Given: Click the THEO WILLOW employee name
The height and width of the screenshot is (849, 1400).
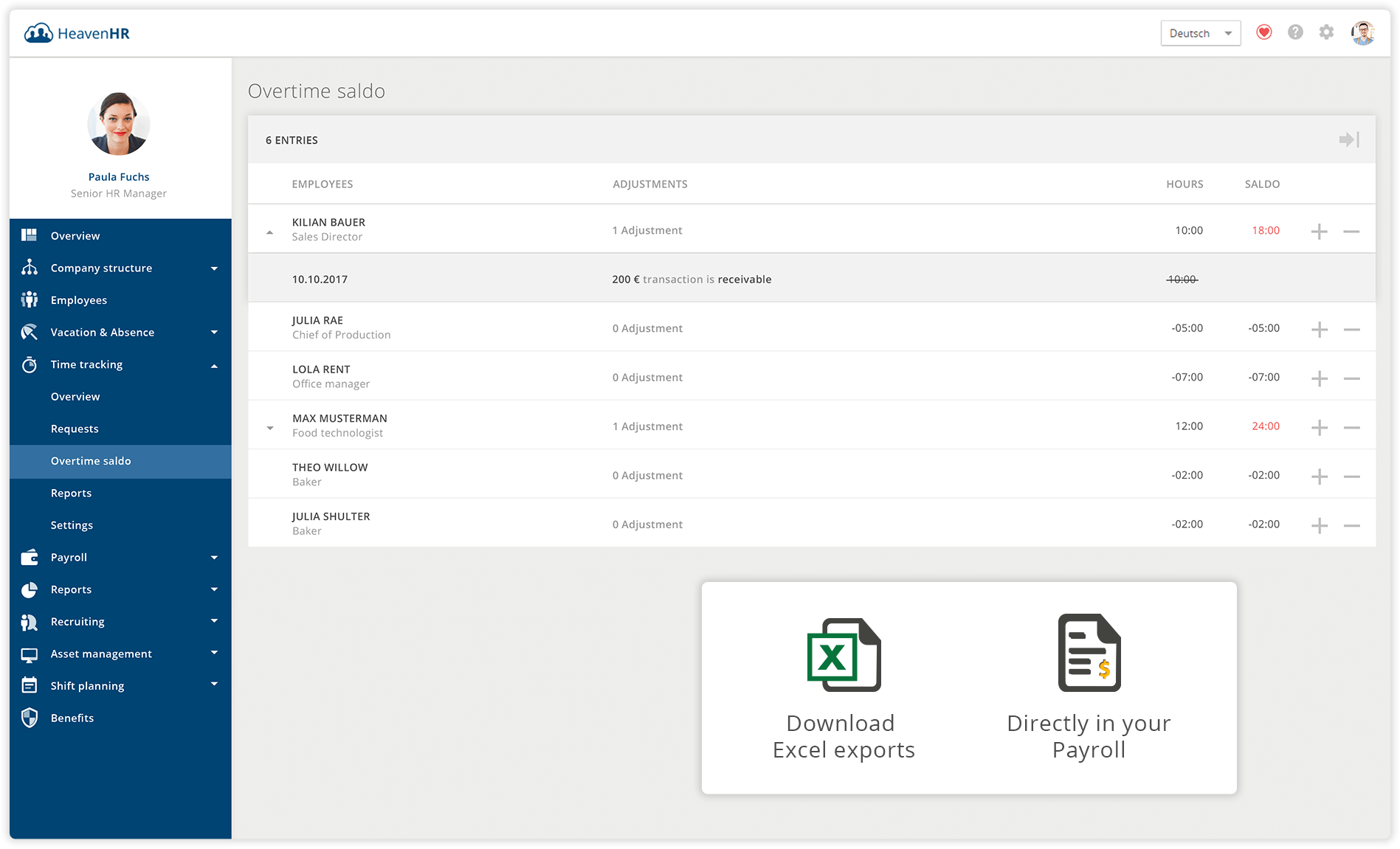Looking at the screenshot, I should (330, 468).
